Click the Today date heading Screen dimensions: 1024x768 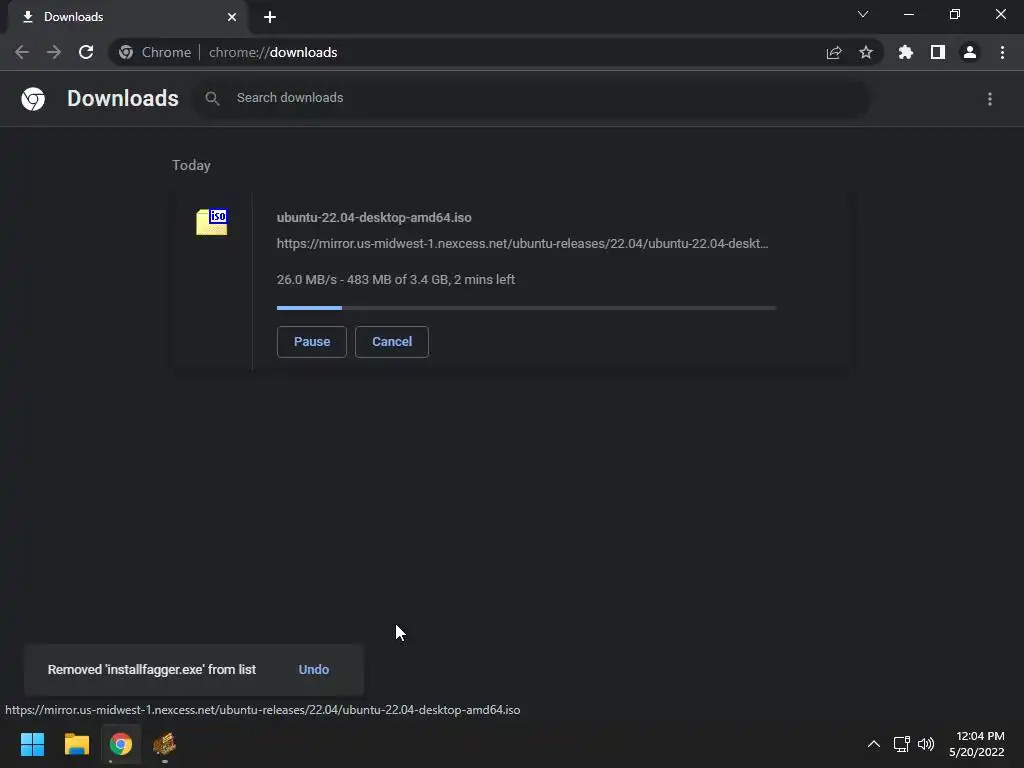[191, 165]
